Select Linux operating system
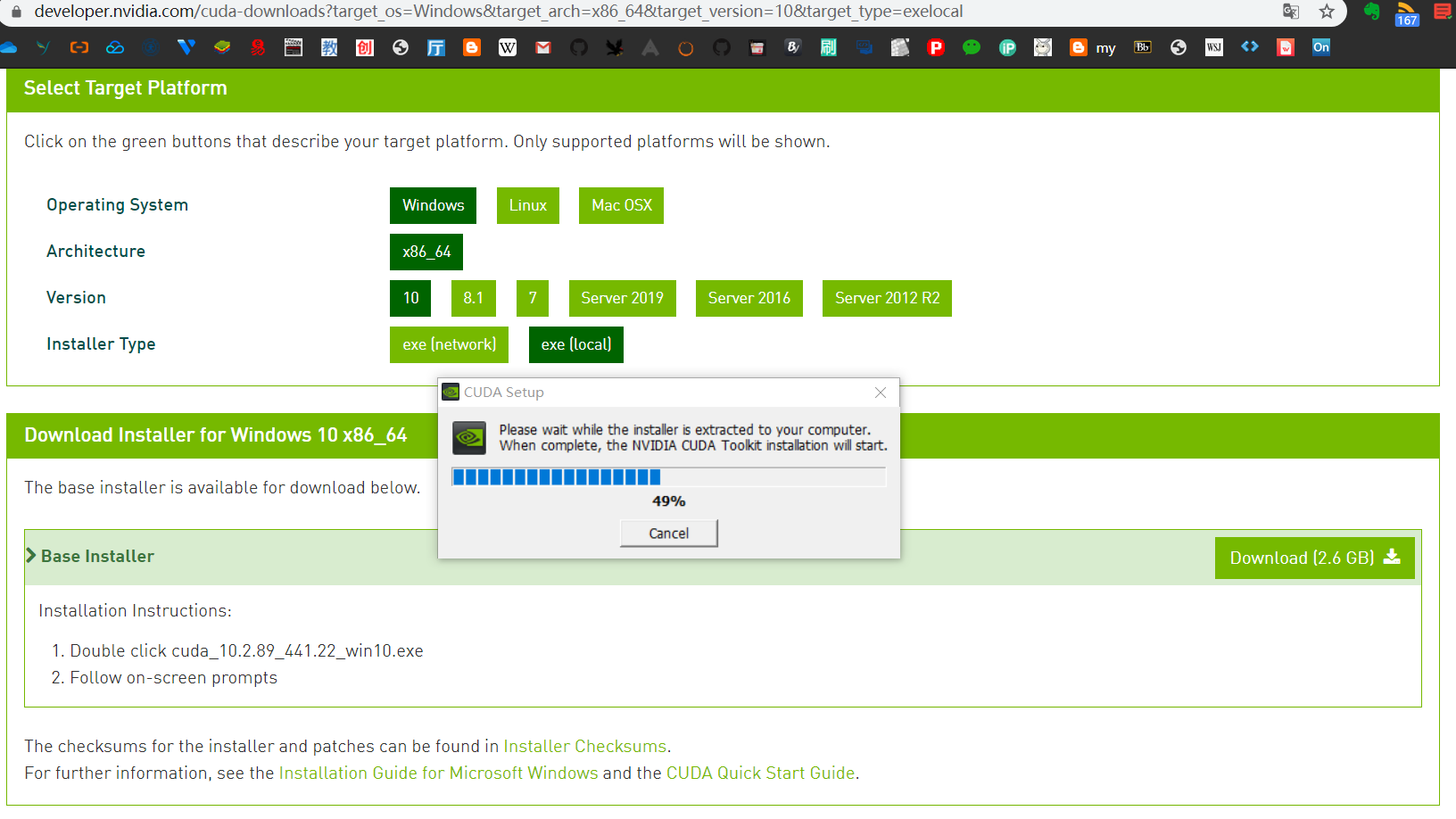Image resolution: width=1456 pixels, height=819 pixels. (x=528, y=205)
